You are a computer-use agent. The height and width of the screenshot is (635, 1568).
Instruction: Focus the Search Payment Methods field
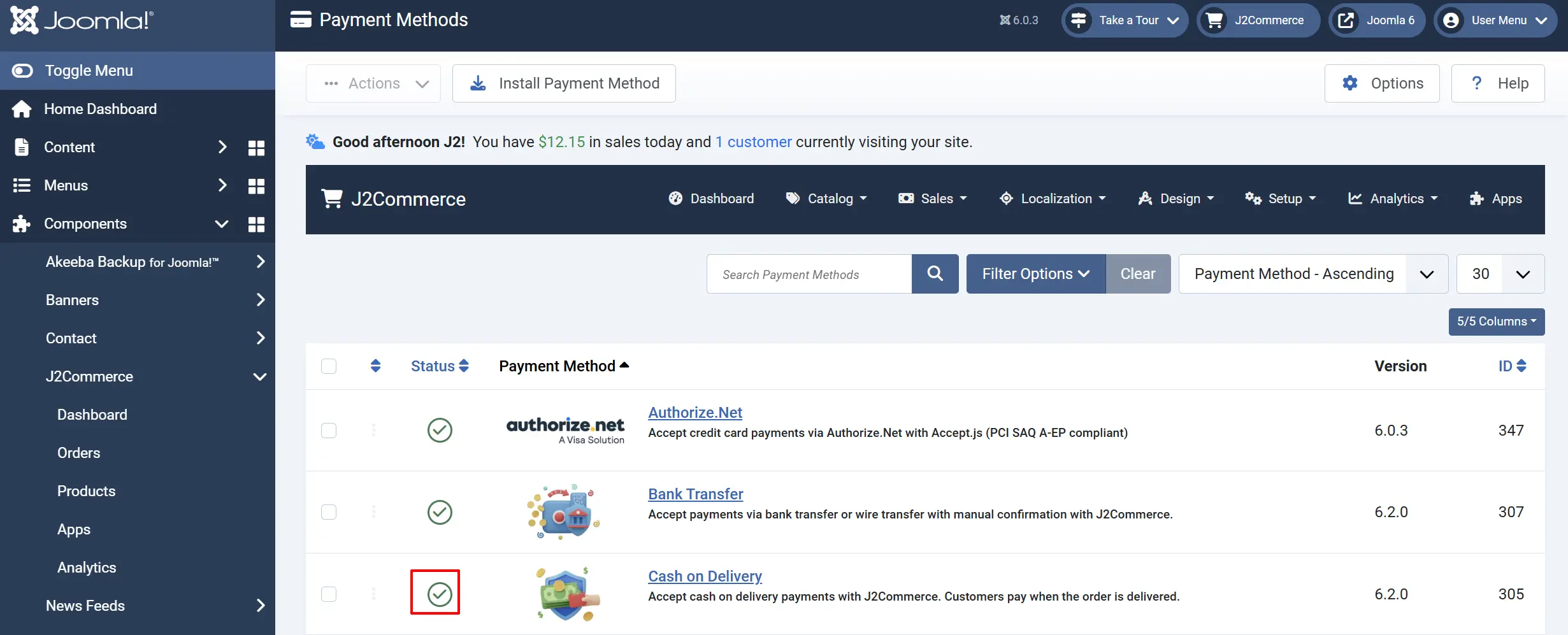point(809,274)
